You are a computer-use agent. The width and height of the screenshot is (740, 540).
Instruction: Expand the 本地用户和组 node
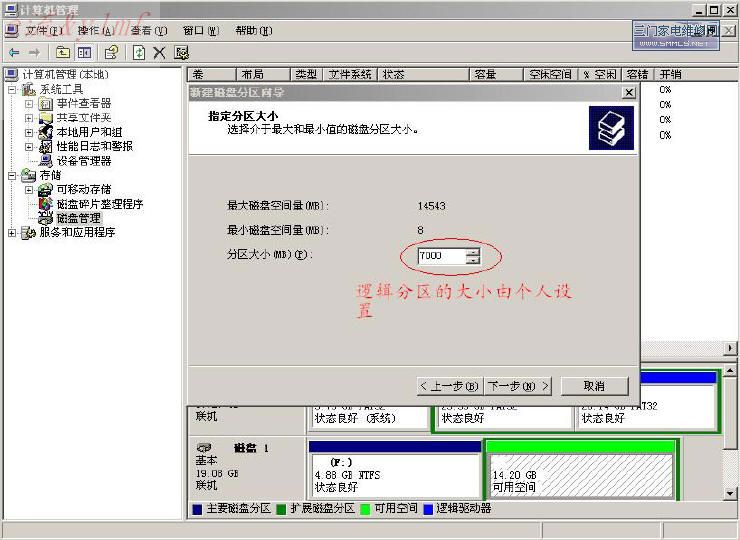29,132
